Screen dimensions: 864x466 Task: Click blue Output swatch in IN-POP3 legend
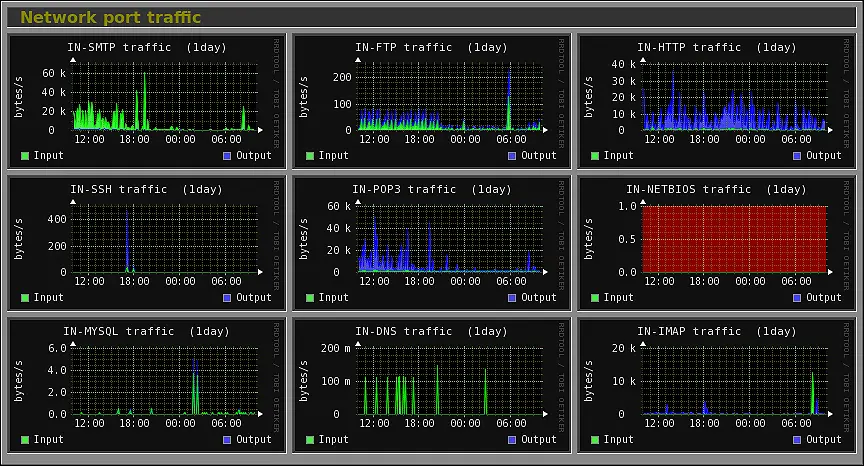[x=512, y=298]
